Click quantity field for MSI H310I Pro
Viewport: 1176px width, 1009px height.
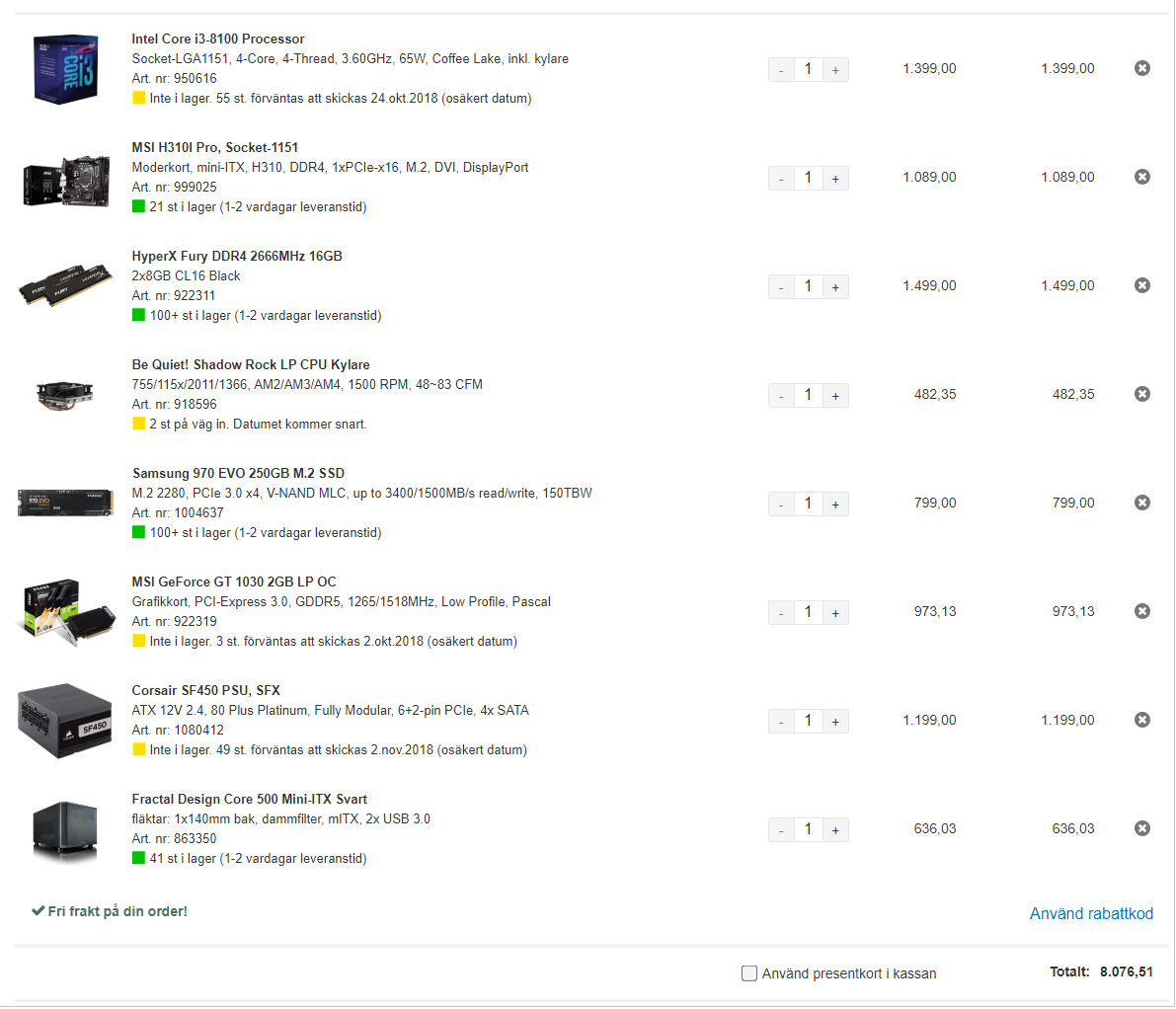(808, 179)
